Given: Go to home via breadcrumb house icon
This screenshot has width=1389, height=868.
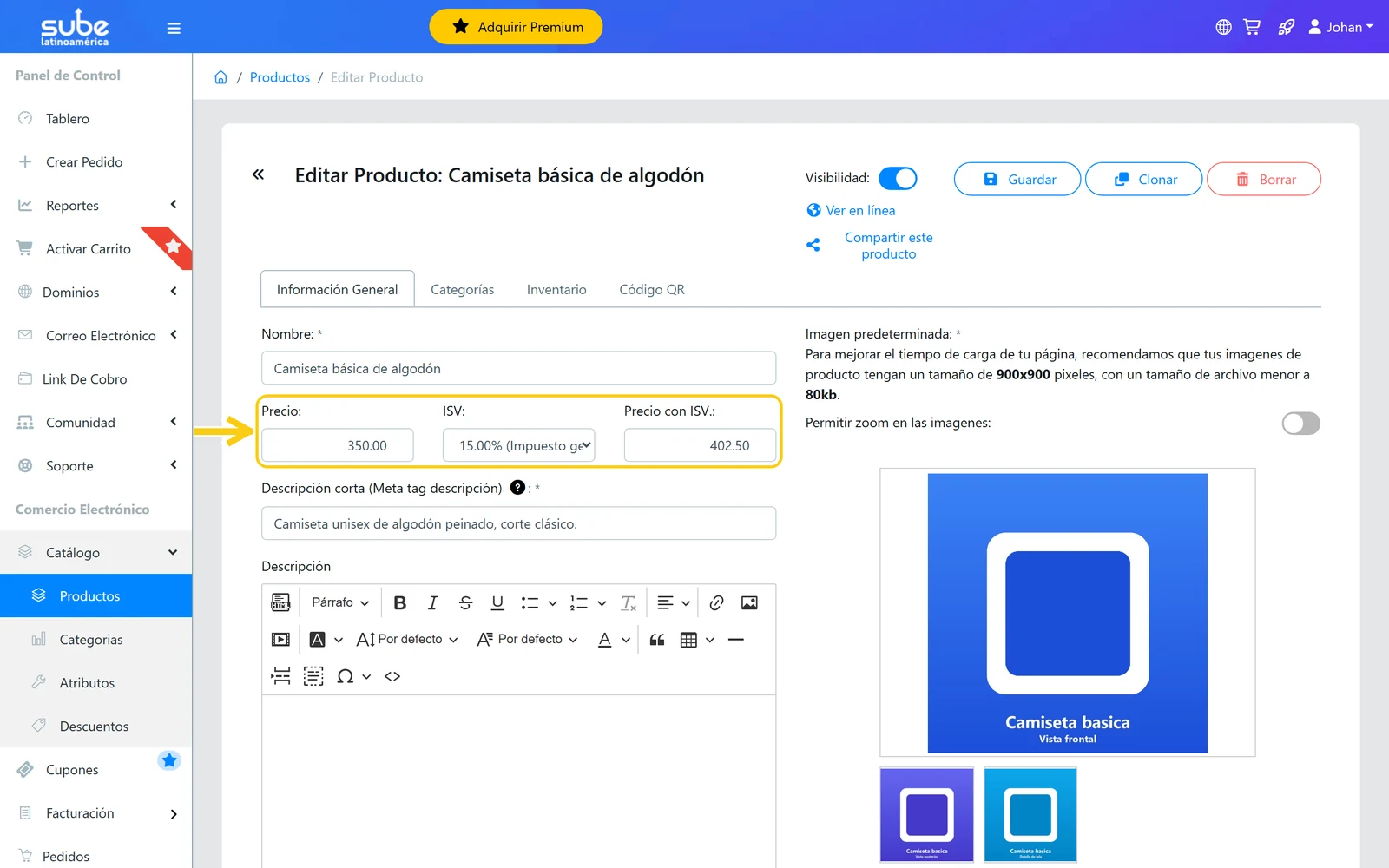Looking at the screenshot, I should (221, 77).
